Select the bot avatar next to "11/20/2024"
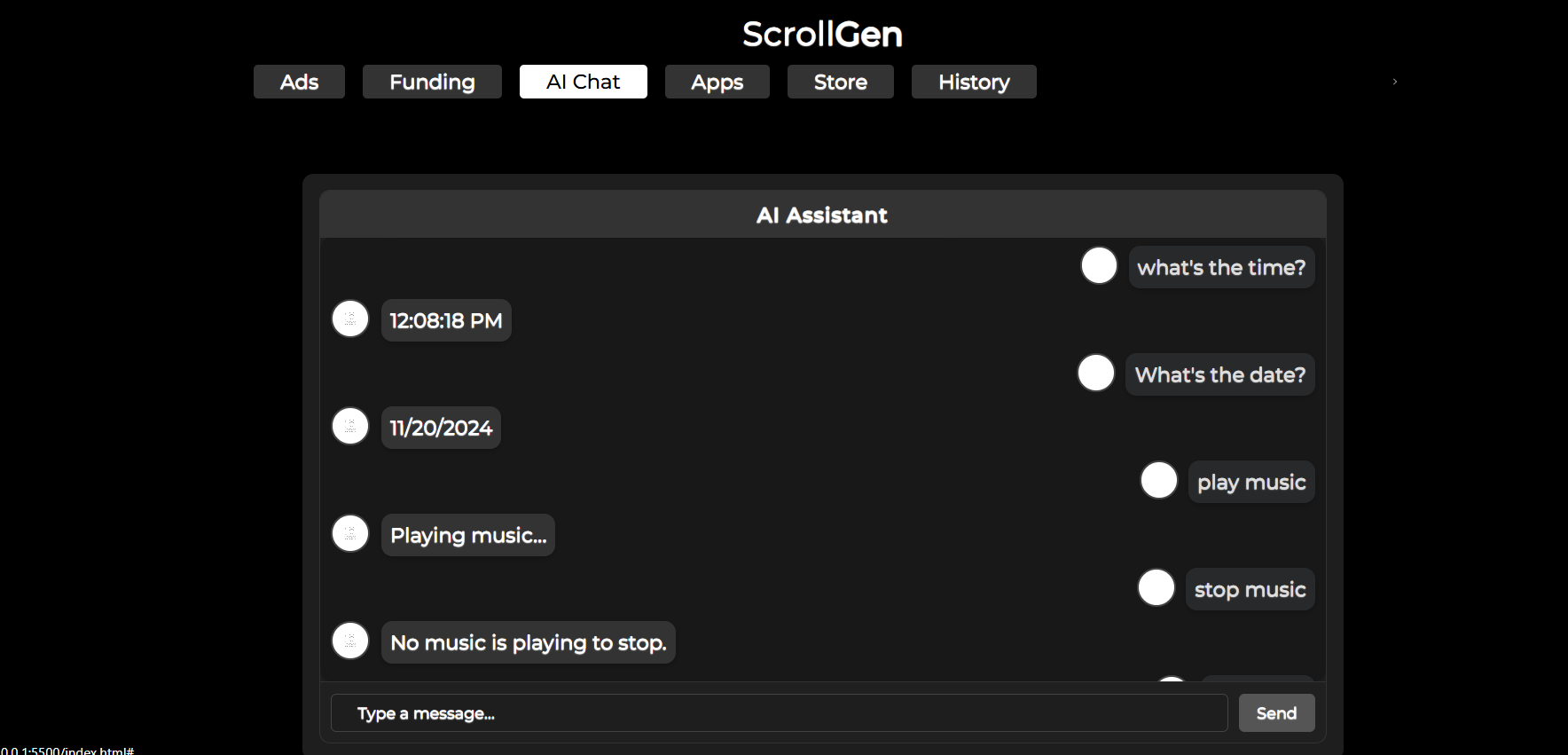This screenshot has width=1568, height=755. point(350,426)
